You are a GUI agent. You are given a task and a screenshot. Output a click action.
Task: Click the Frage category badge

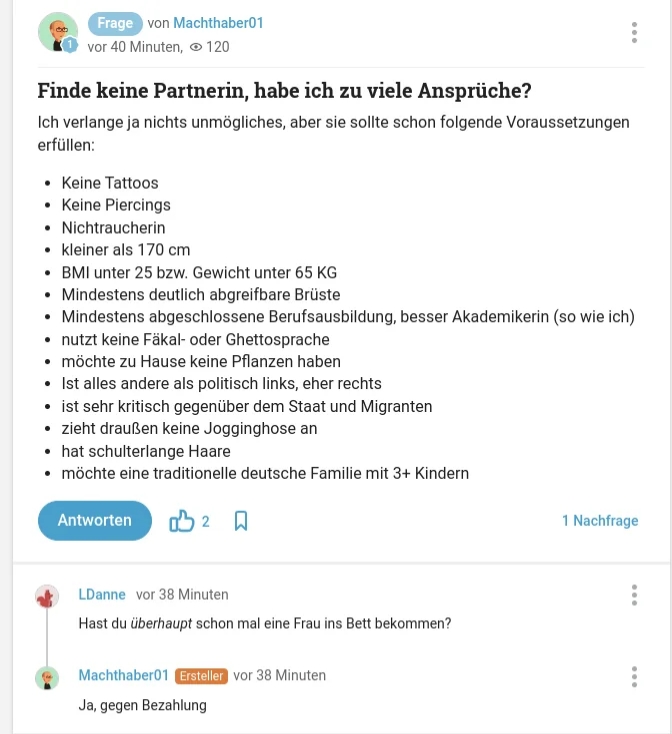click(x=115, y=23)
